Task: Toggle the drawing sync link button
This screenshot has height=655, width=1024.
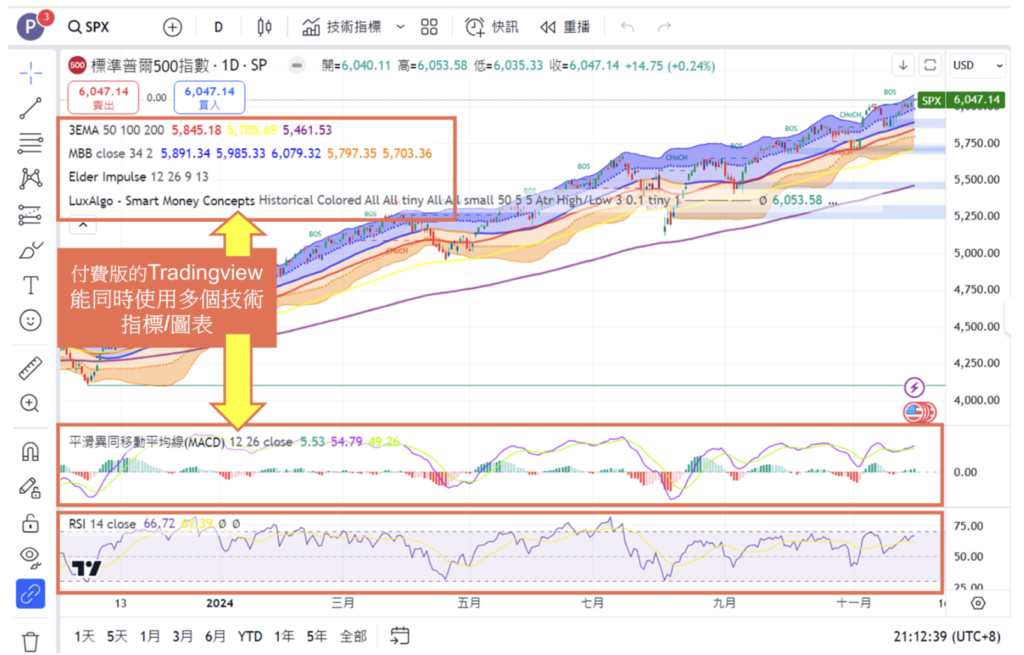Action: click(30, 594)
